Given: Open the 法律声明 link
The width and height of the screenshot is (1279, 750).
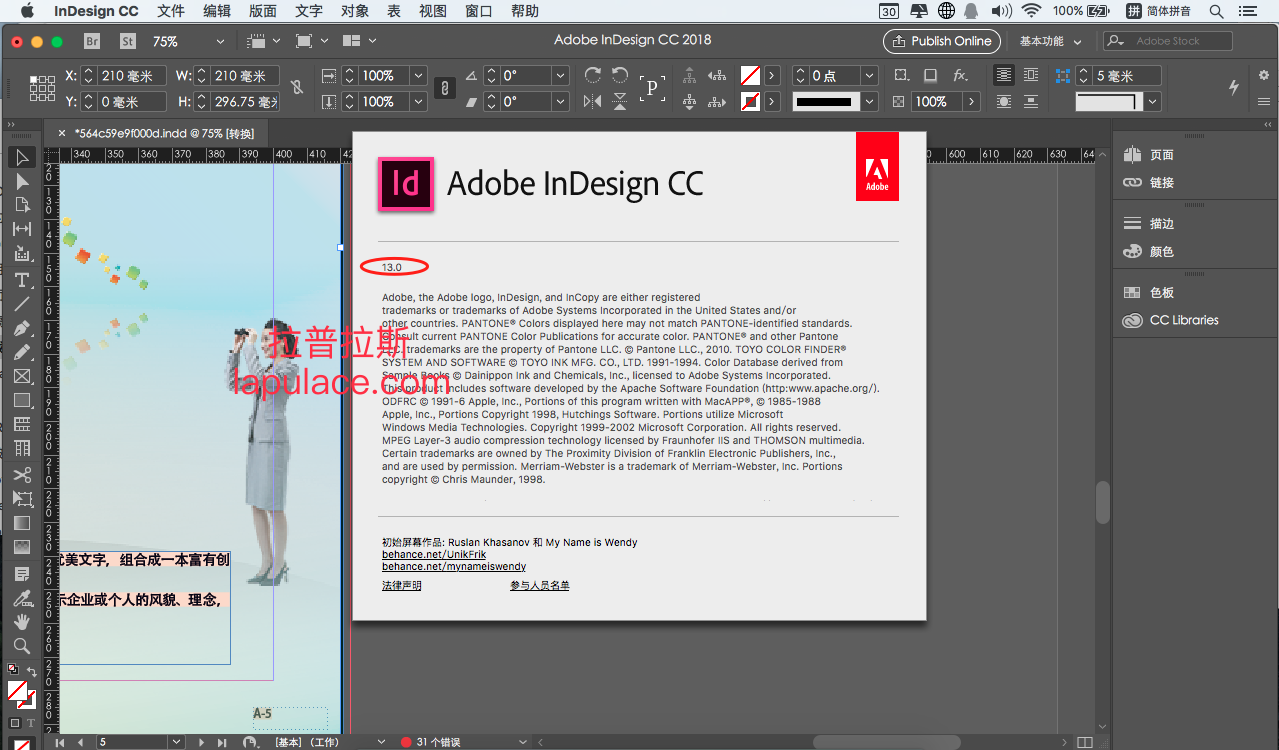Looking at the screenshot, I should coord(402,585).
